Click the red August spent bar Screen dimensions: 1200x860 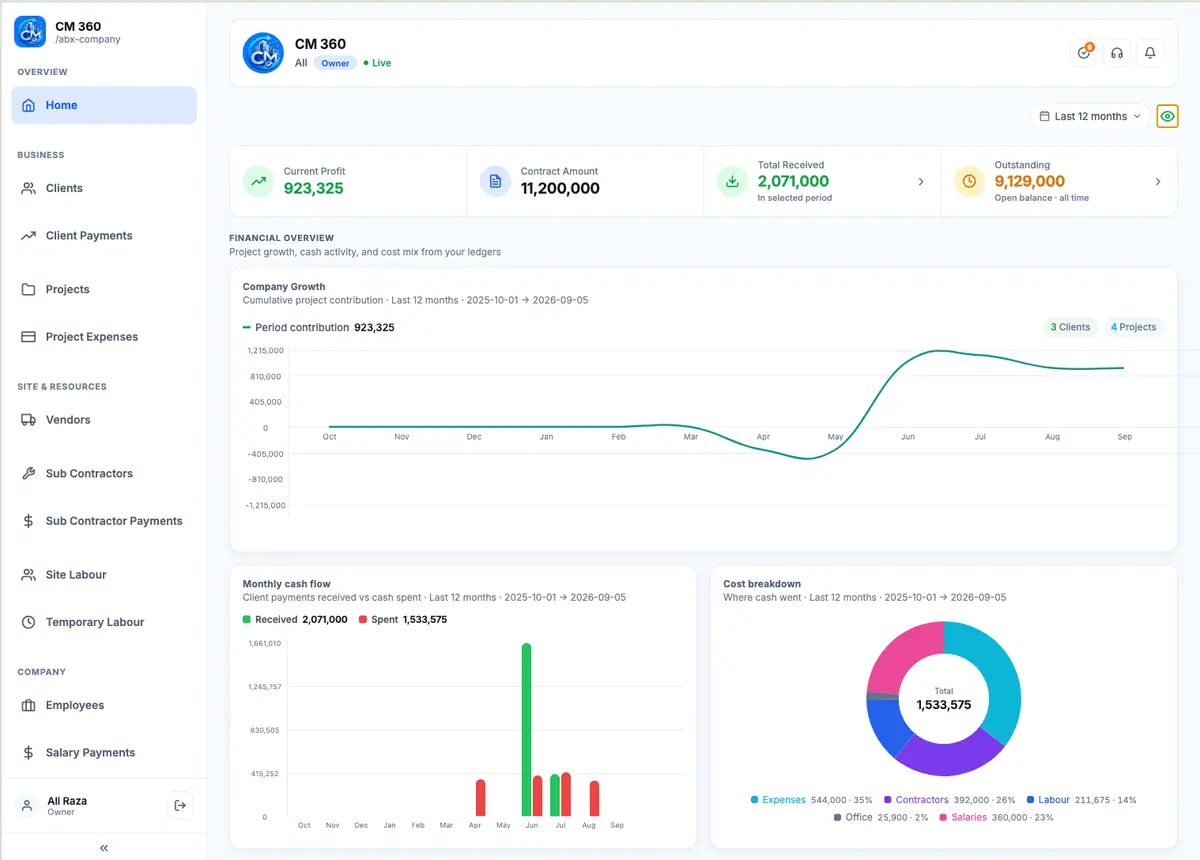(x=594, y=799)
